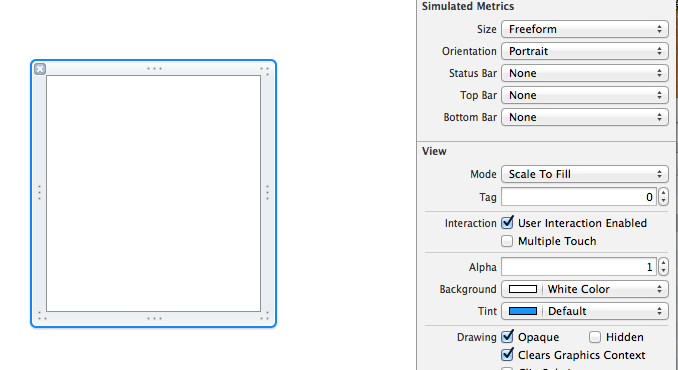The height and width of the screenshot is (370, 678).
Task: Click the Tag stepper arrows
Action: tap(663, 197)
